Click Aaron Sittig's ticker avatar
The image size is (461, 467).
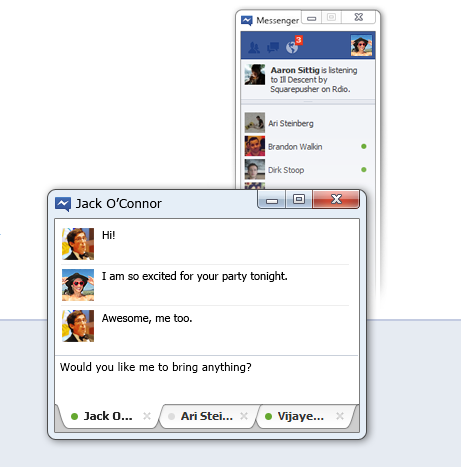click(255, 74)
